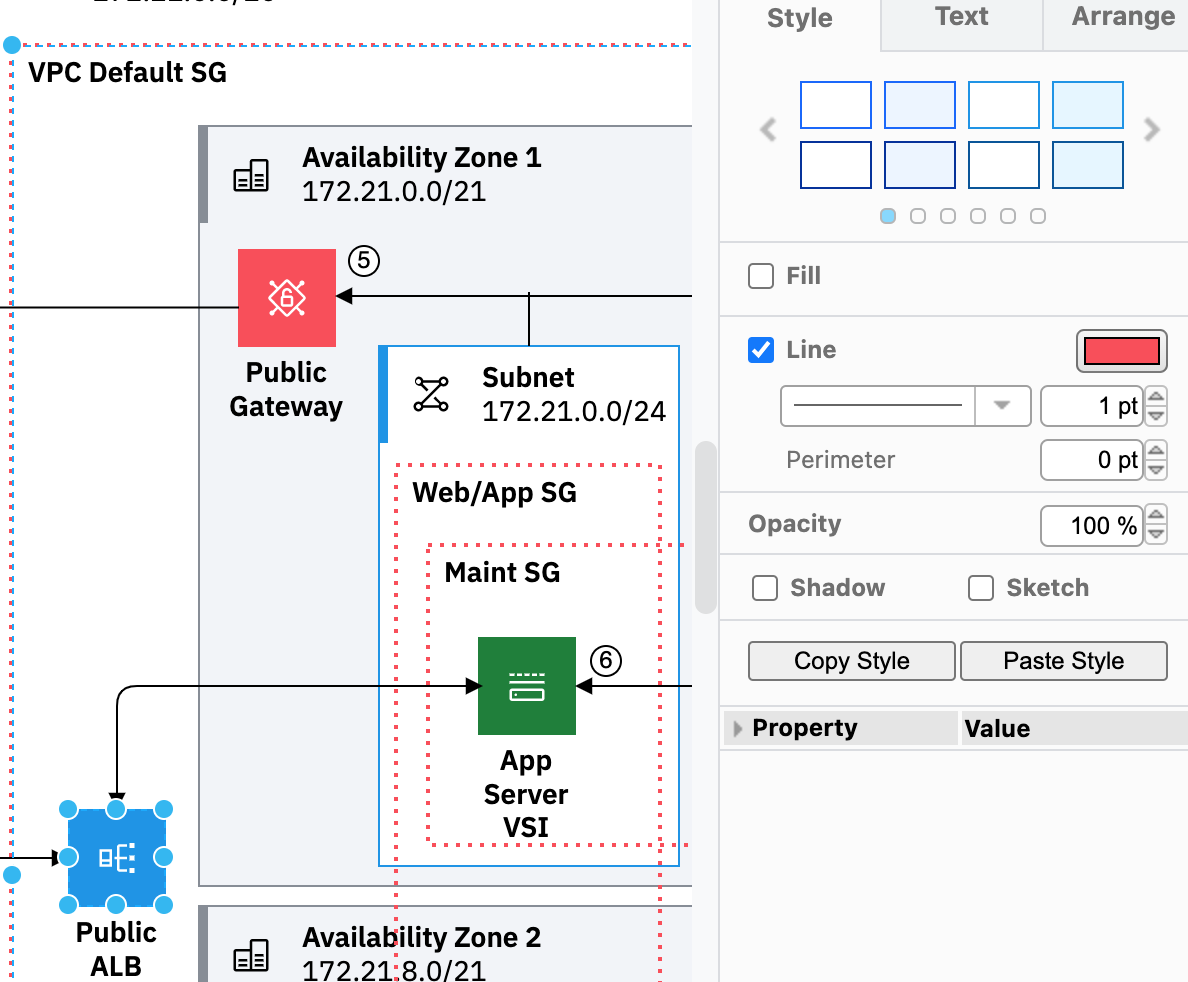
Task: Uncheck the Line checkbox
Action: (x=761, y=350)
